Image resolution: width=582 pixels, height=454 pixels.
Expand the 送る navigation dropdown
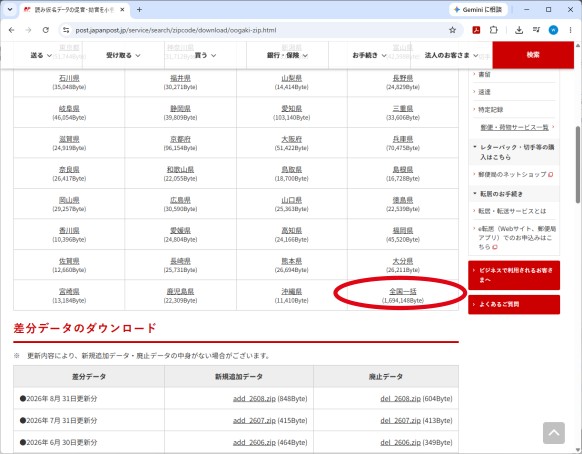click(41, 55)
